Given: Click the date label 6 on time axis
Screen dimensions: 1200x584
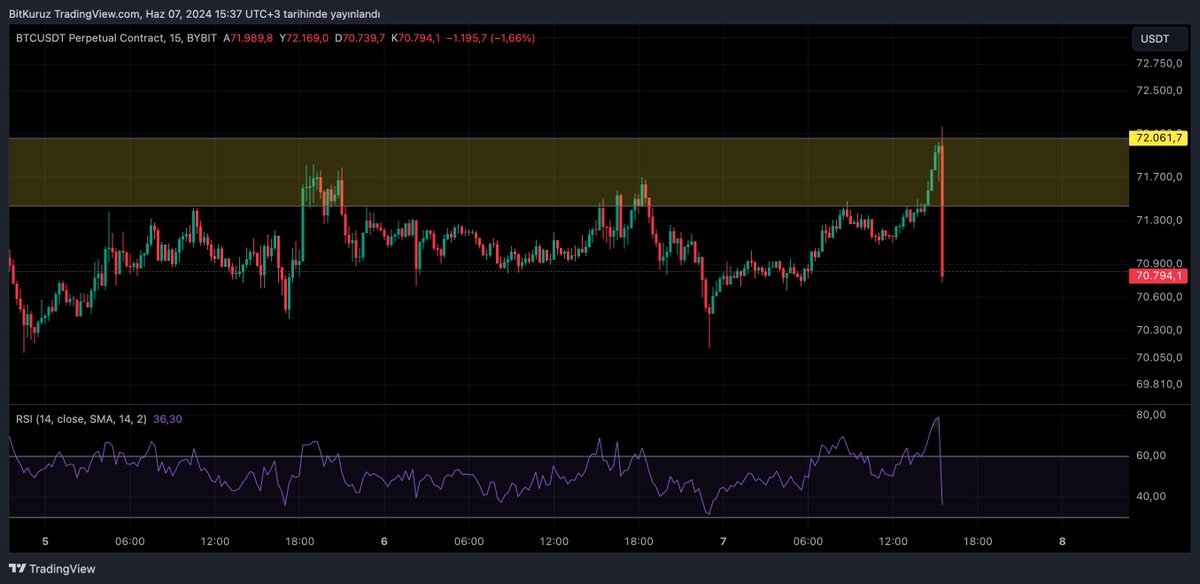Looking at the screenshot, I should click(385, 541).
